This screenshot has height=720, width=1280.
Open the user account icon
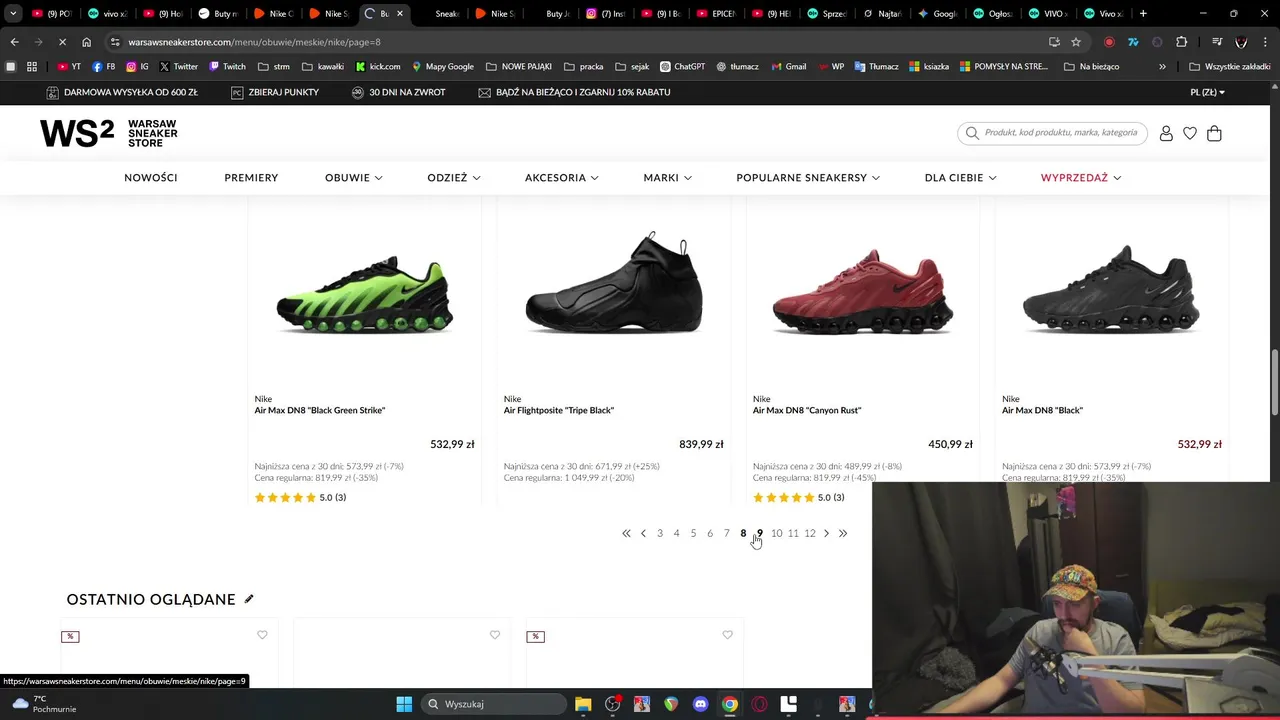coord(1166,133)
